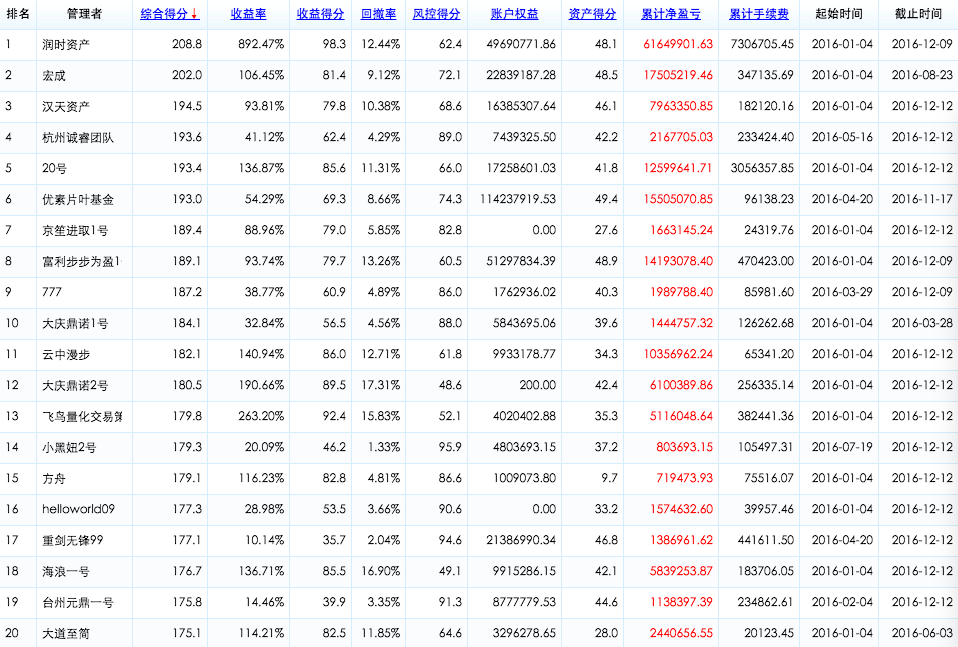
Task: Select manager 大庆鼎诺1号
Action: [75, 323]
